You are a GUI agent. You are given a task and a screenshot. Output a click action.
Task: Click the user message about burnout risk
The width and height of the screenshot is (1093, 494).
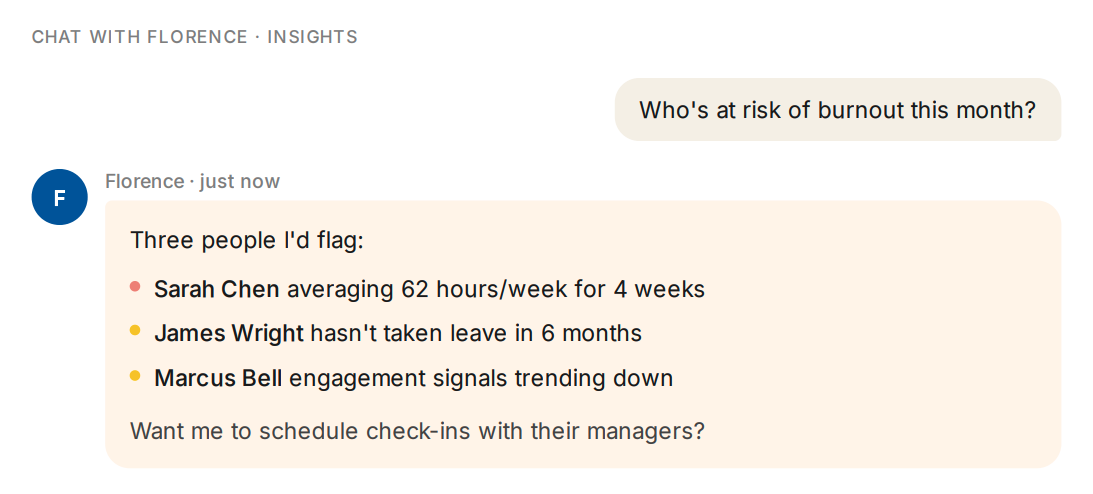point(838,109)
